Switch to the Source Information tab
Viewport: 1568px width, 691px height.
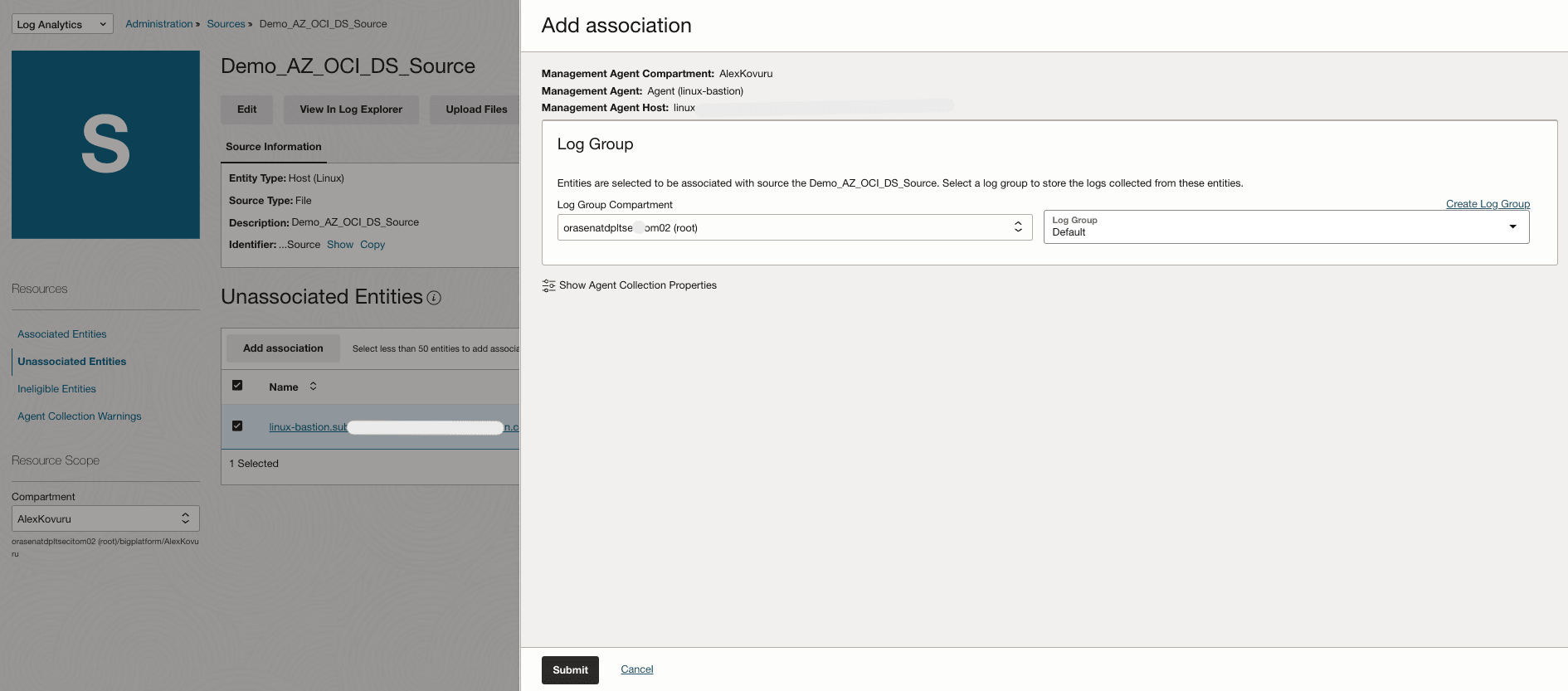pyautogui.click(x=273, y=147)
